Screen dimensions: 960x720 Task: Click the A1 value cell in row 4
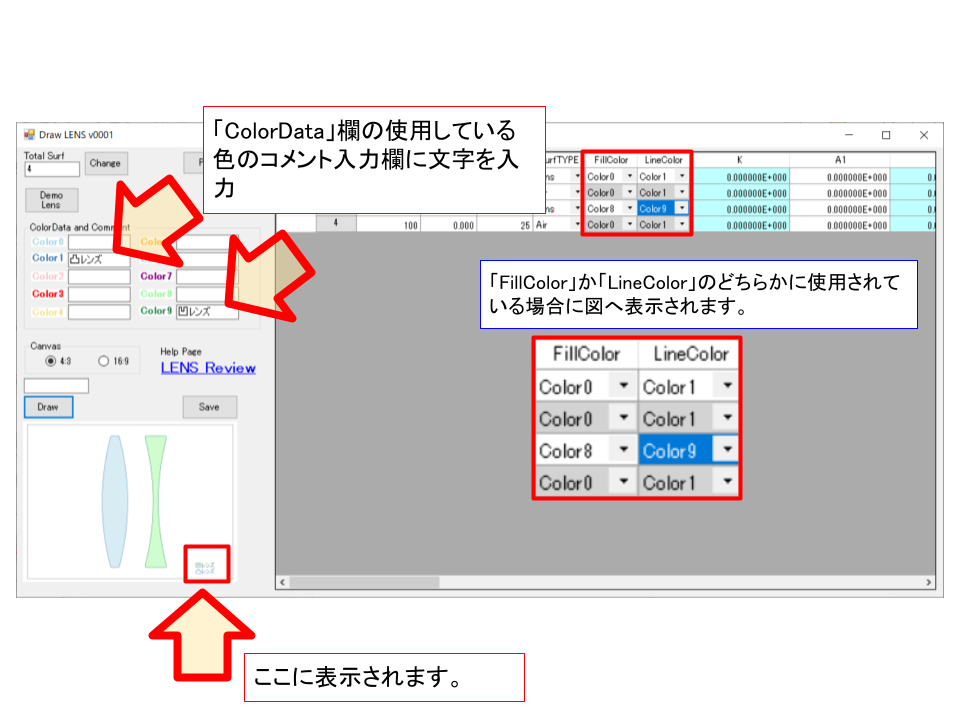(x=840, y=225)
